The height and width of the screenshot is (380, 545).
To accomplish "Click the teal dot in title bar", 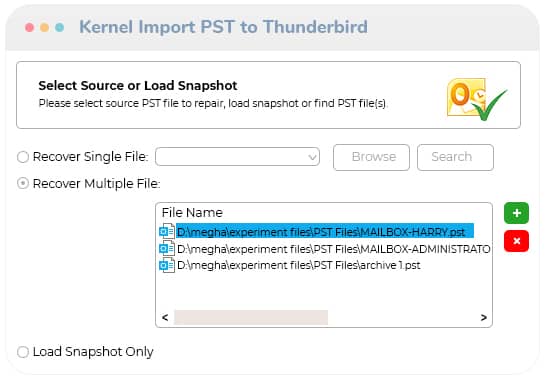I will tap(59, 27).
